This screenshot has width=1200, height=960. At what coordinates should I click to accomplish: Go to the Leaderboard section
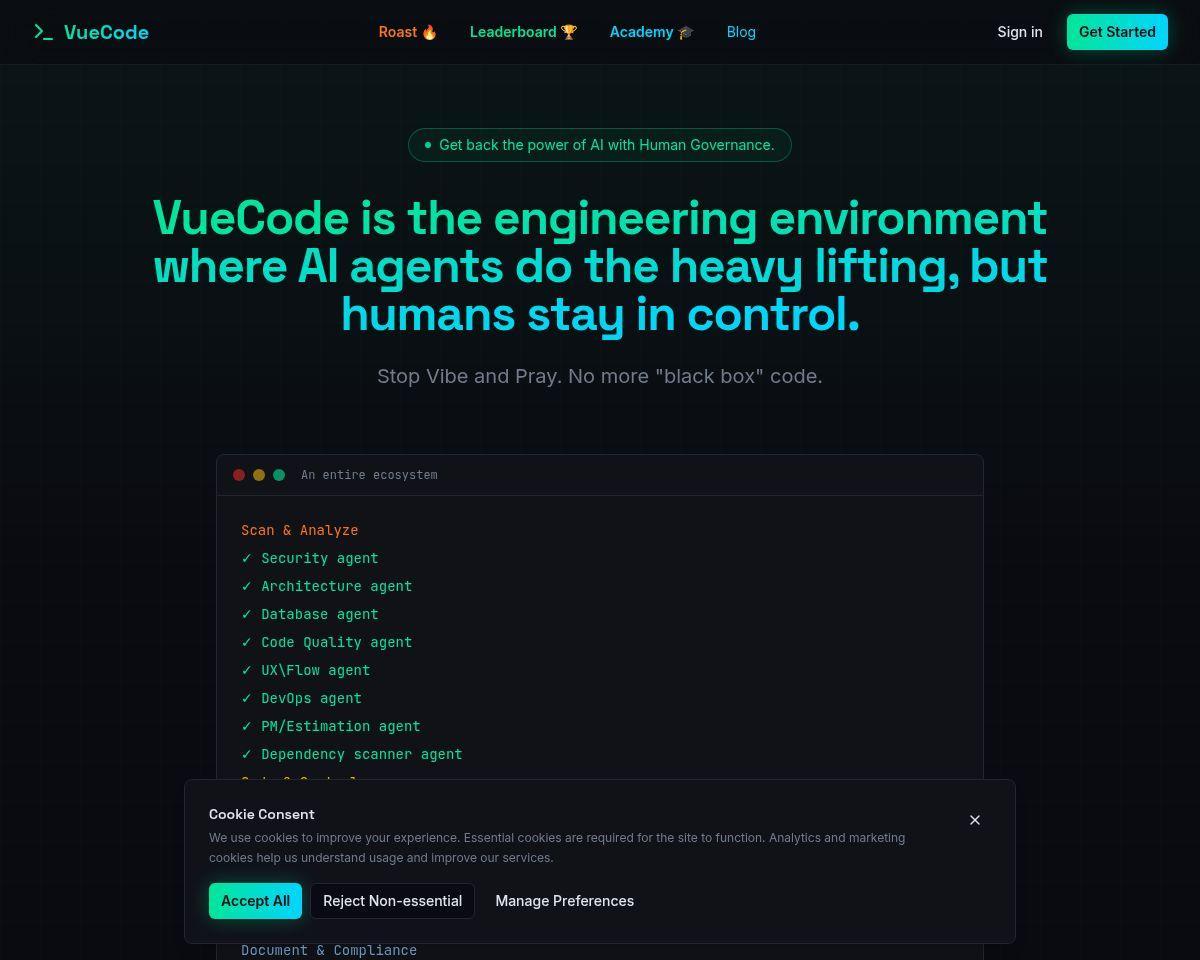513,32
